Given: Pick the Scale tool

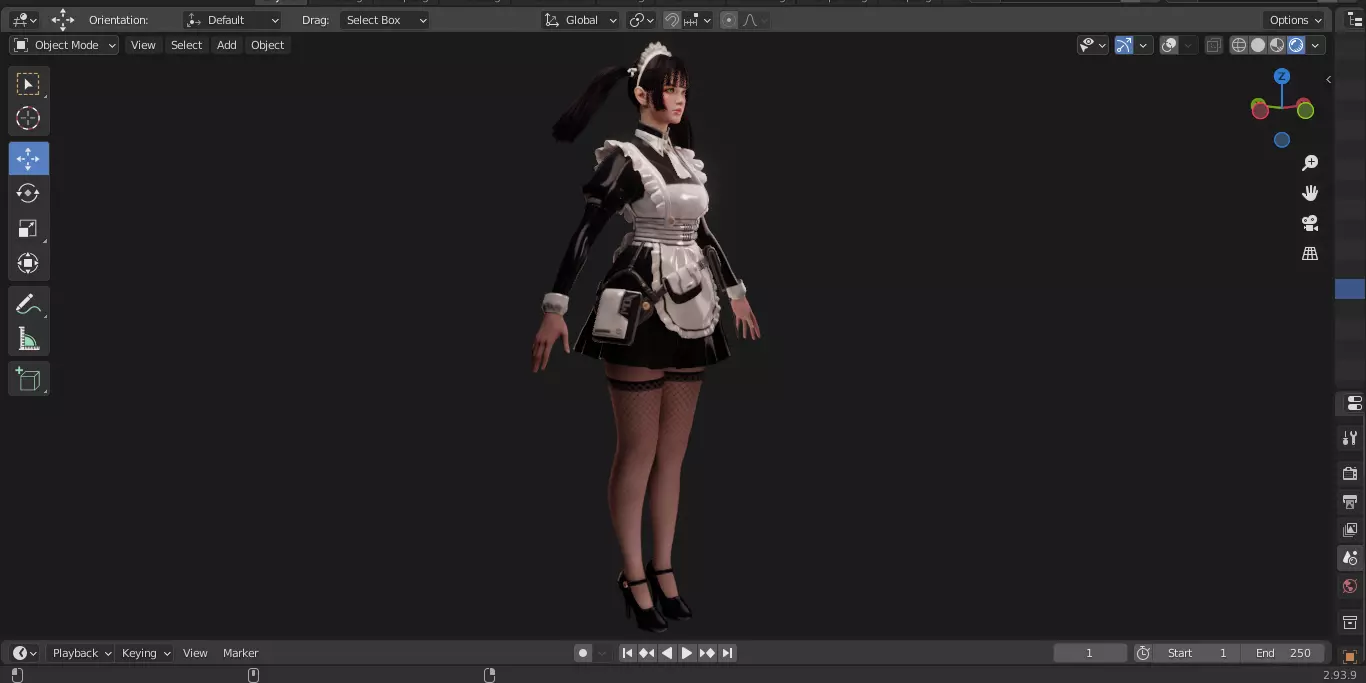Looking at the screenshot, I should [28, 229].
